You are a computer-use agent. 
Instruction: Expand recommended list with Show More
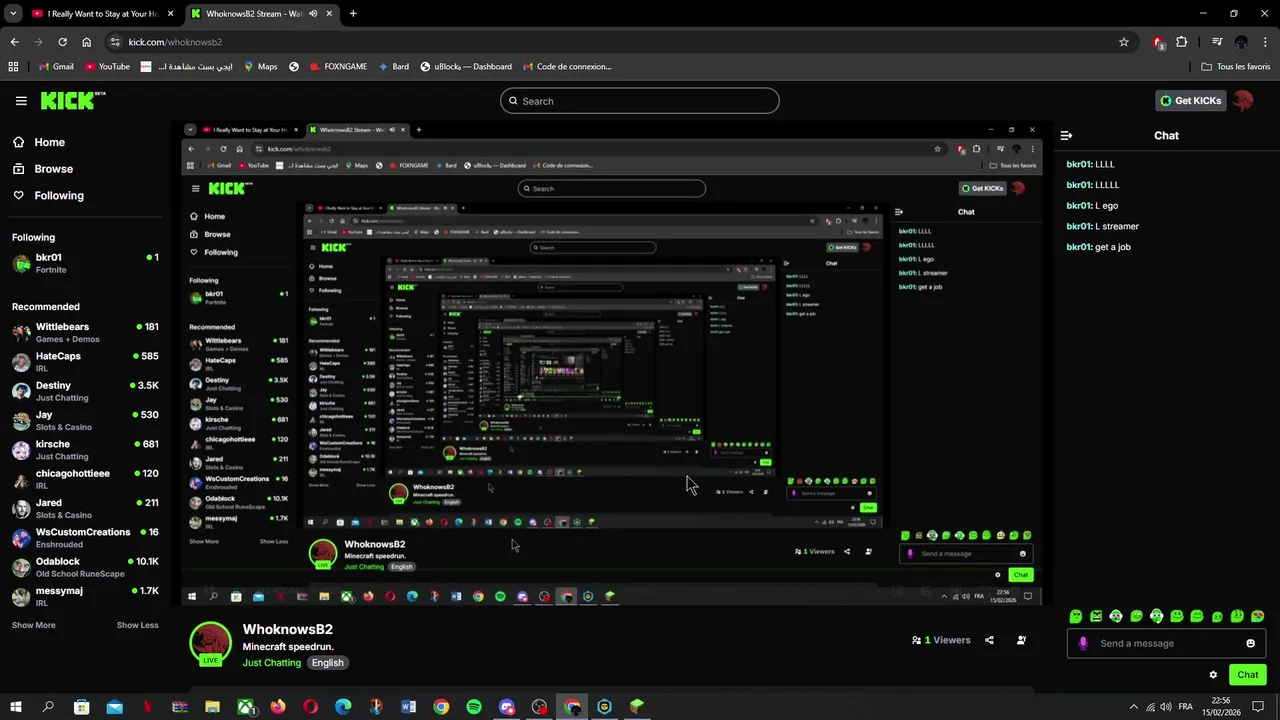[34, 625]
